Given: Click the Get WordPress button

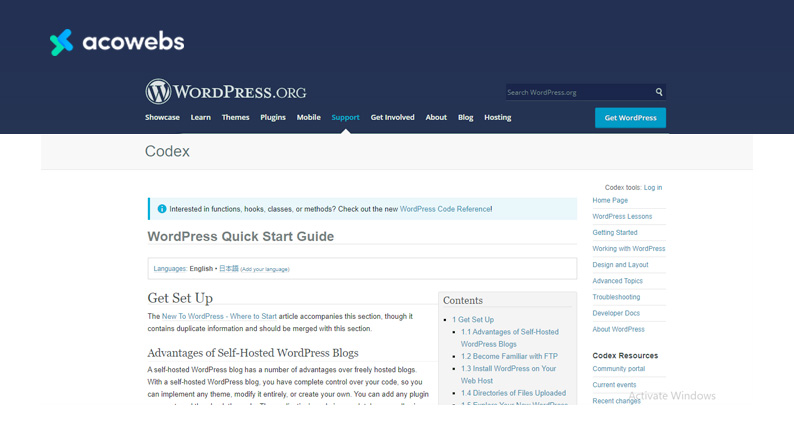Looking at the screenshot, I should (630, 117).
